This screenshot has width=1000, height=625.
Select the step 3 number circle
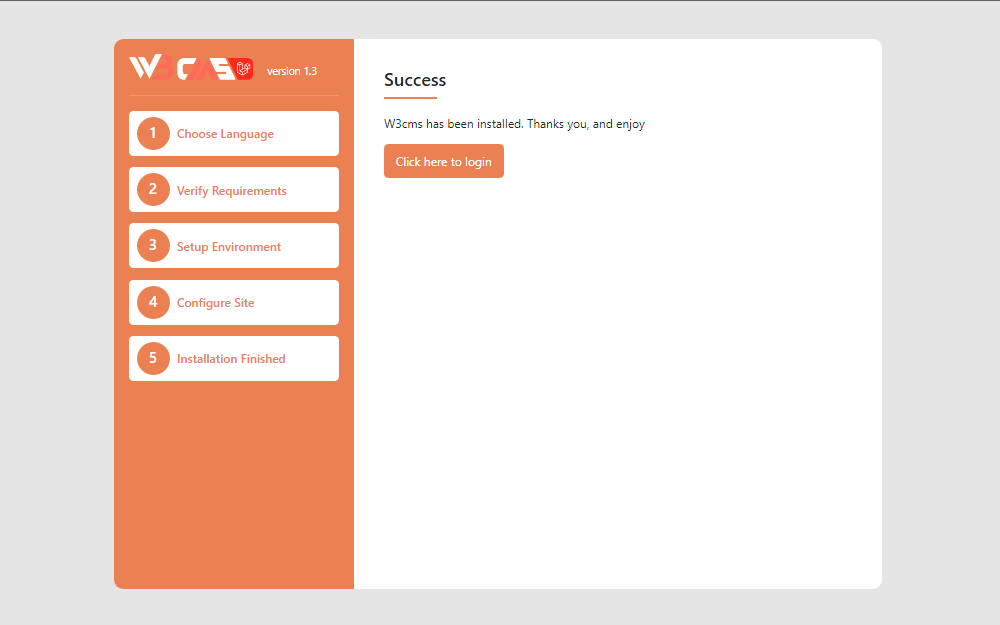coord(153,246)
